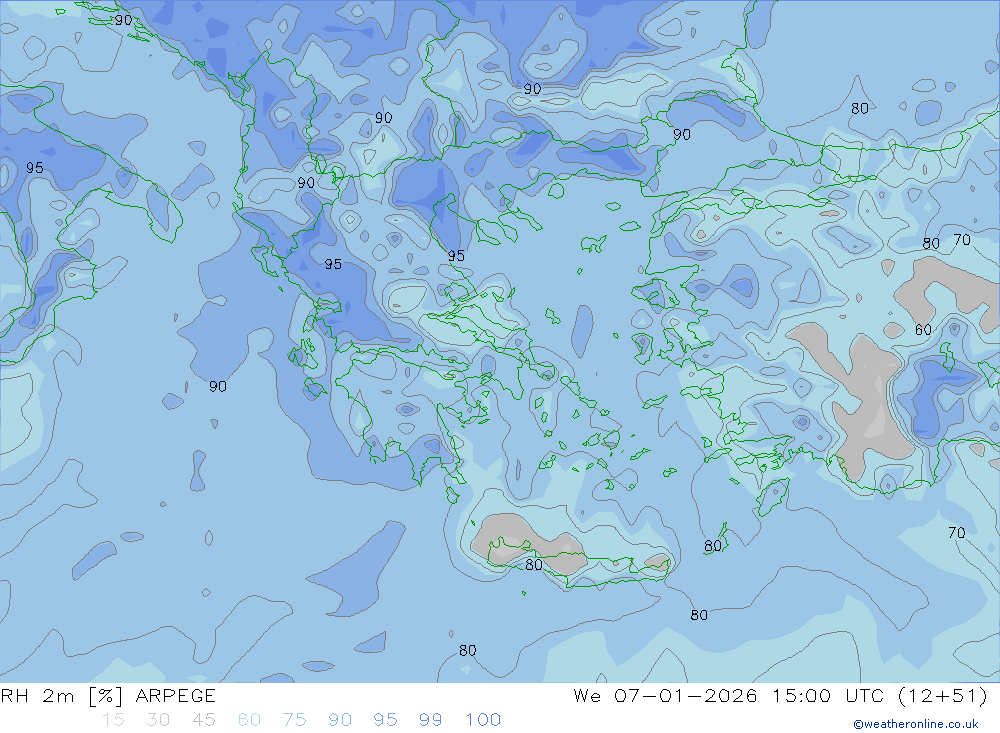Click the 'We 07-01-2026 15:00 UTC (12+51)' timestamp

click(780, 695)
